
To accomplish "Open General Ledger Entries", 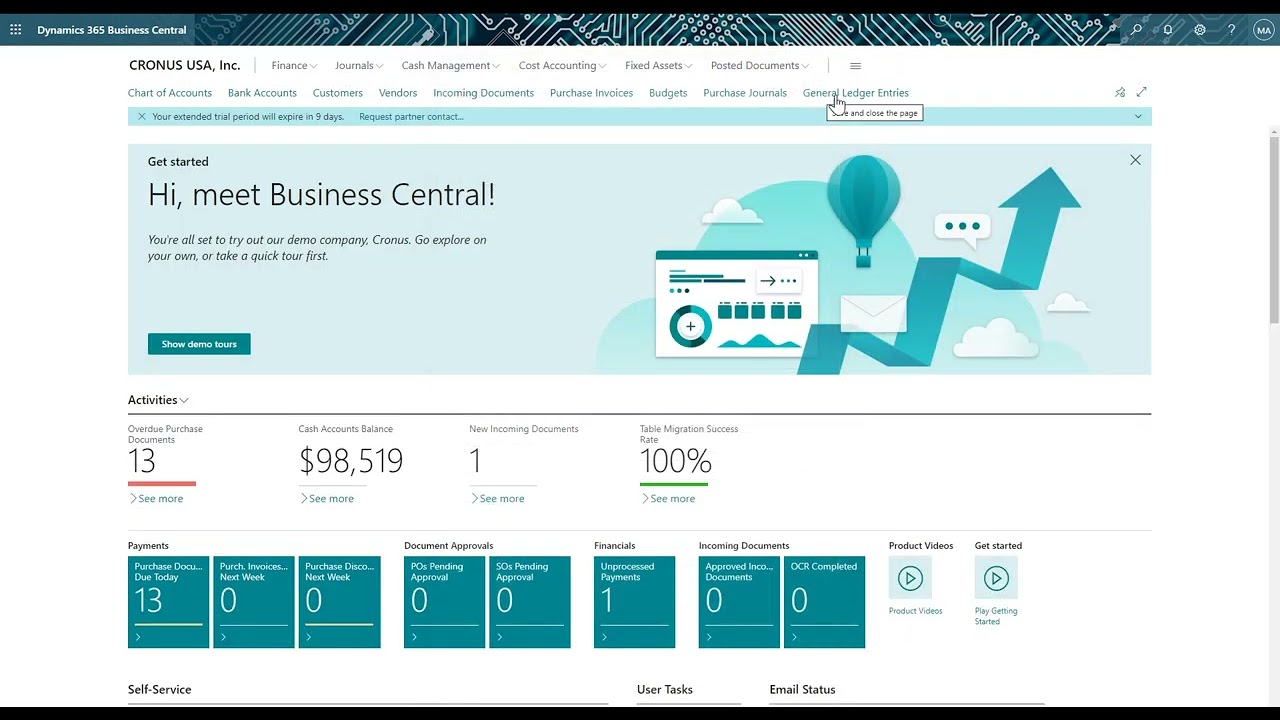I will pos(856,93).
